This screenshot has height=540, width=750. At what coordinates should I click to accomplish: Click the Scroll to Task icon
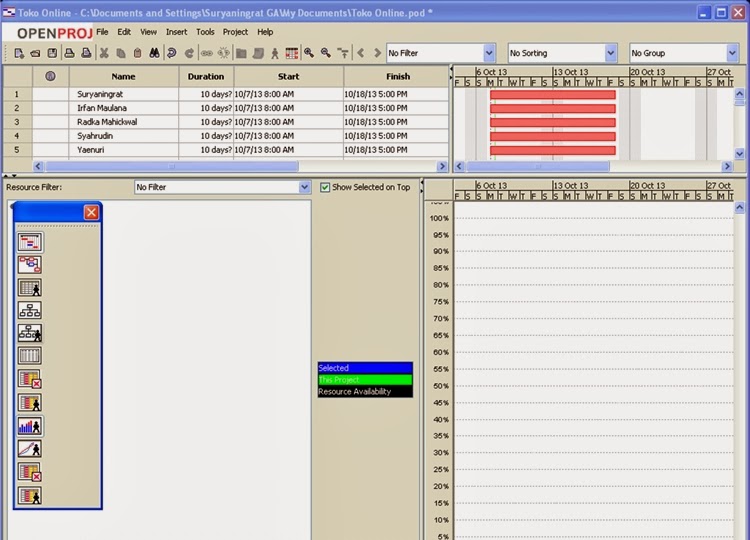coord(343,53)
